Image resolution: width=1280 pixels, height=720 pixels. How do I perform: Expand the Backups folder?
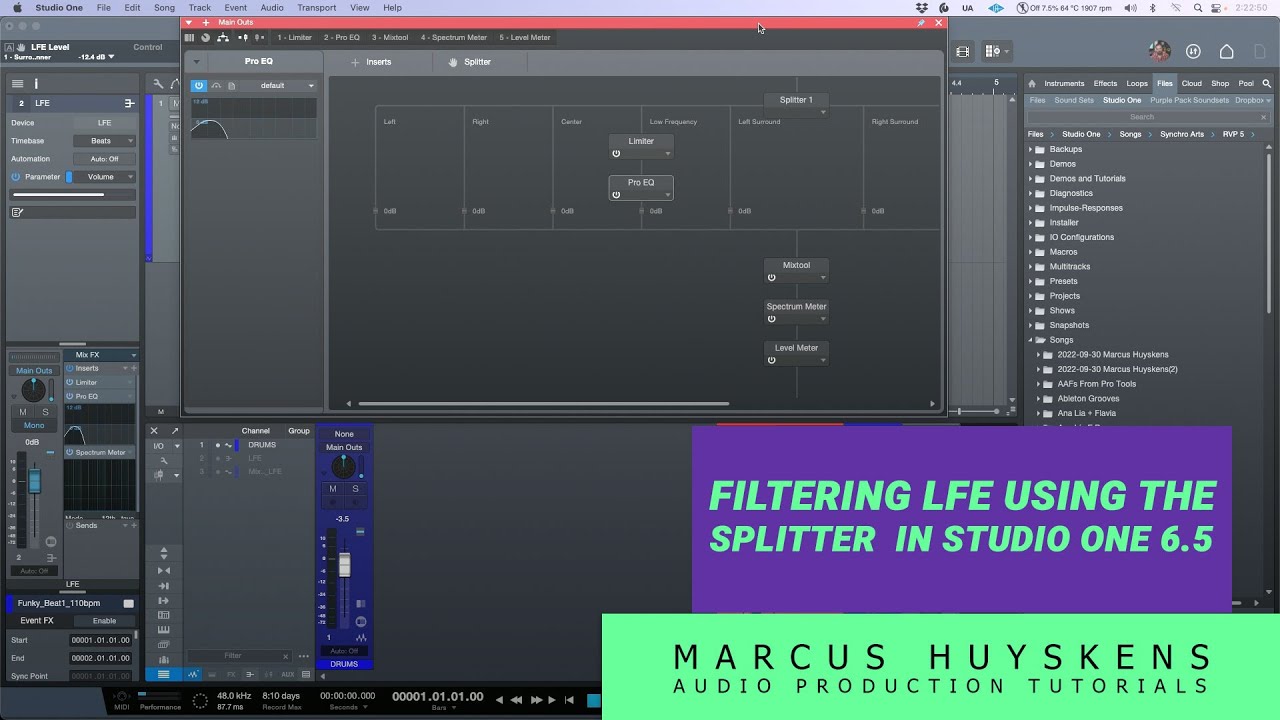[x=1031, y=149]
